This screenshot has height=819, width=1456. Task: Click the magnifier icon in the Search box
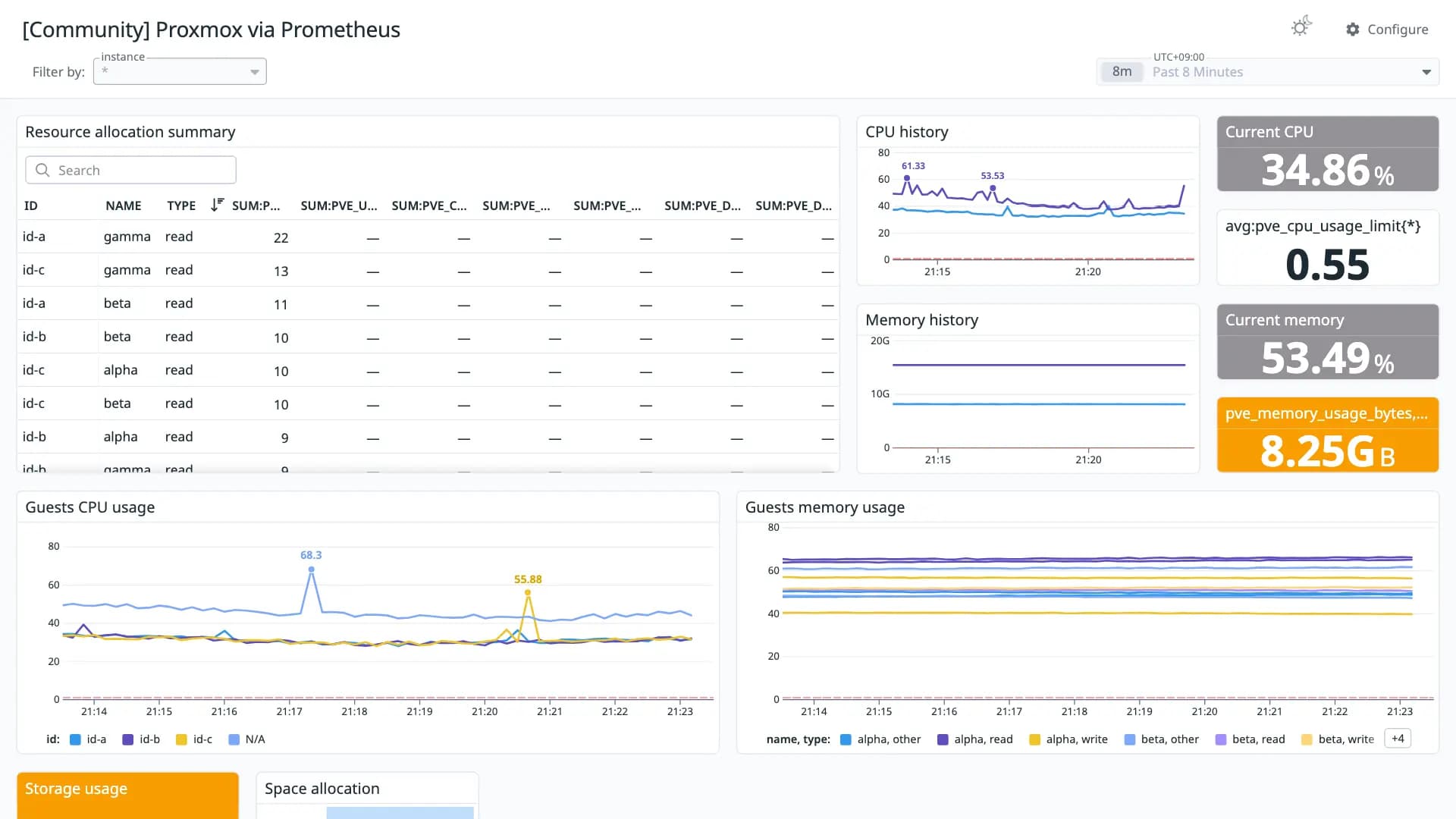pyautogui.click(x=42, y=170)
